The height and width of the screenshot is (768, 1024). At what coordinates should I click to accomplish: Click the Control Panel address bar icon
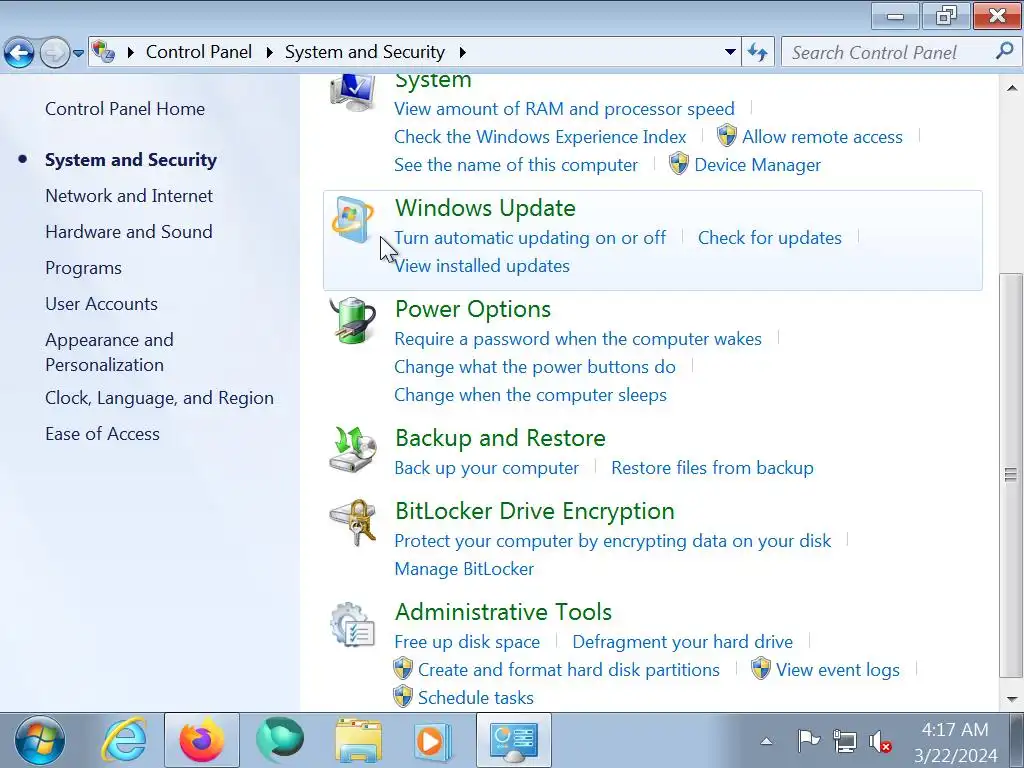point(103,52)
